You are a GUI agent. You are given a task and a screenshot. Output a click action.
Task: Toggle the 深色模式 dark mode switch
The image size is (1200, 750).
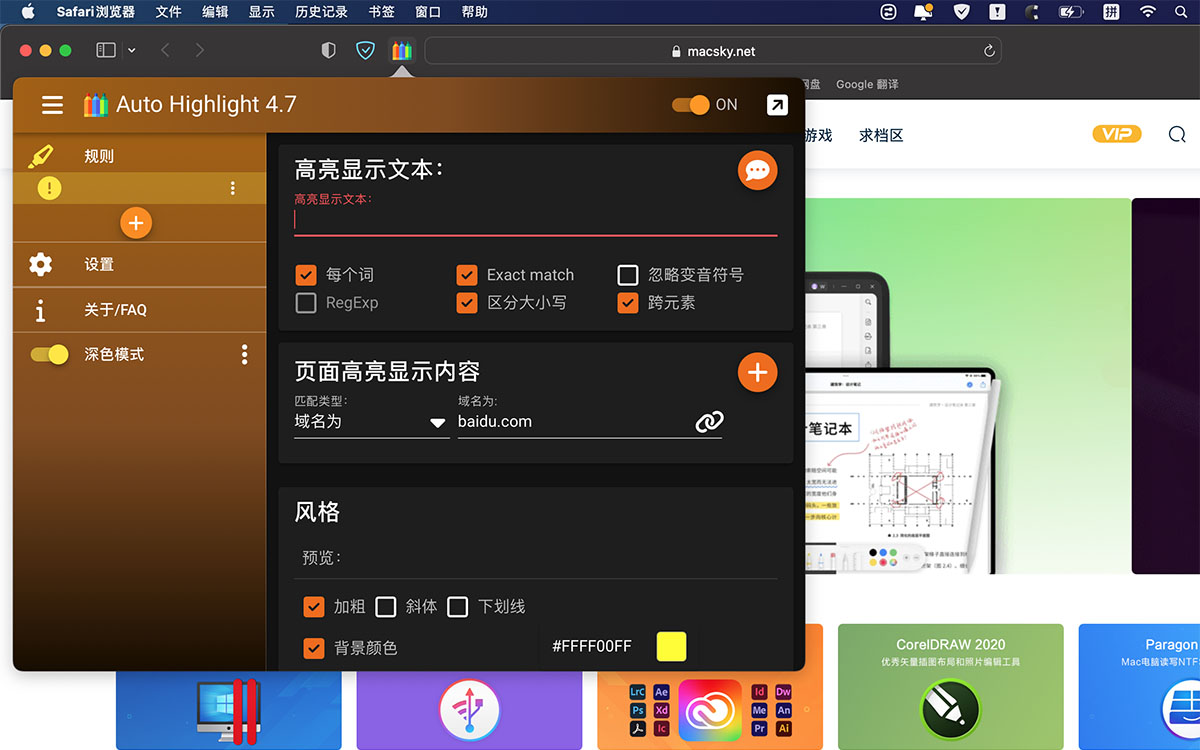49,354
